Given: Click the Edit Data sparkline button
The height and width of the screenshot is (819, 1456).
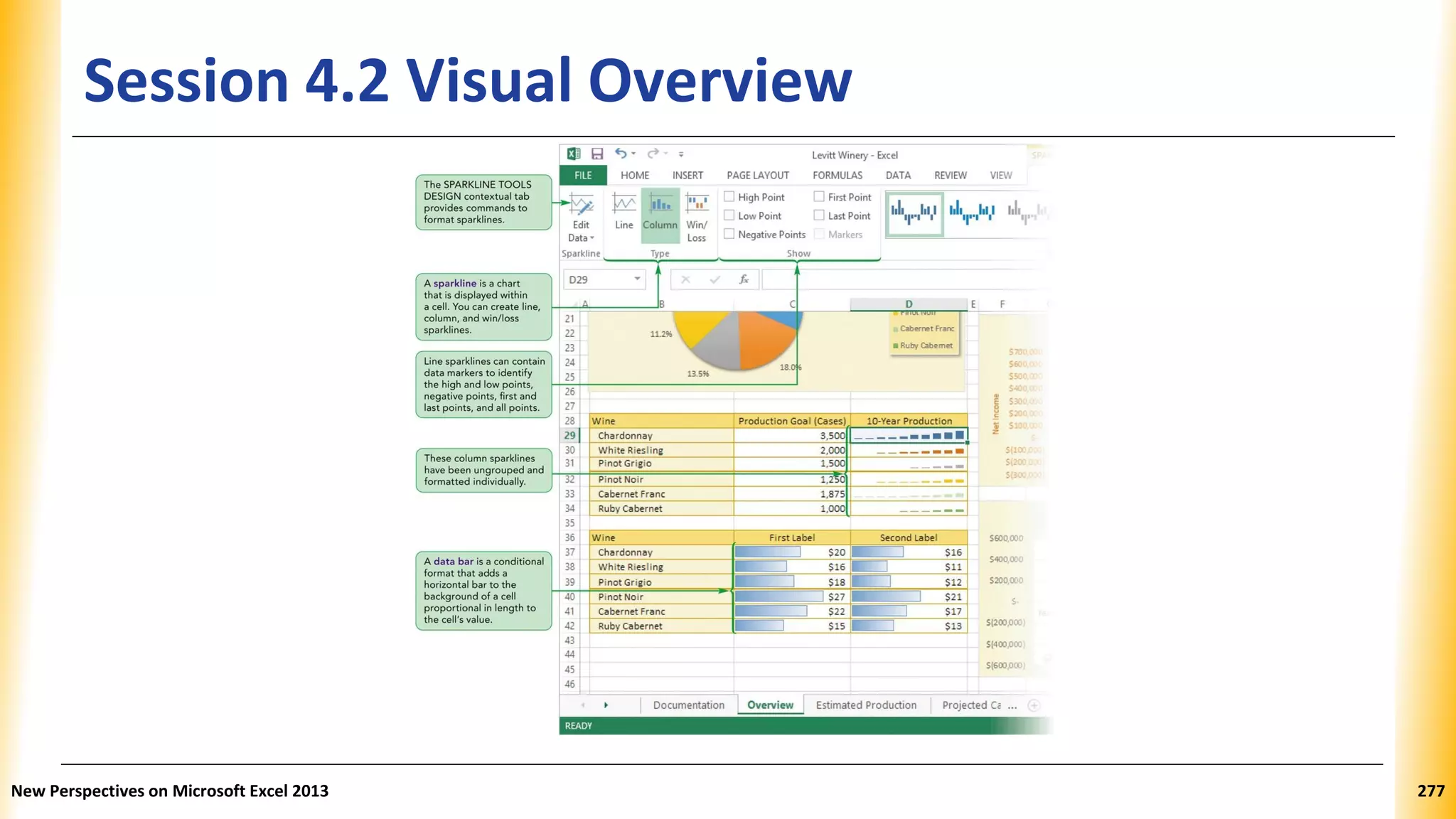Looking at the screenshot, I should [581, 218].
